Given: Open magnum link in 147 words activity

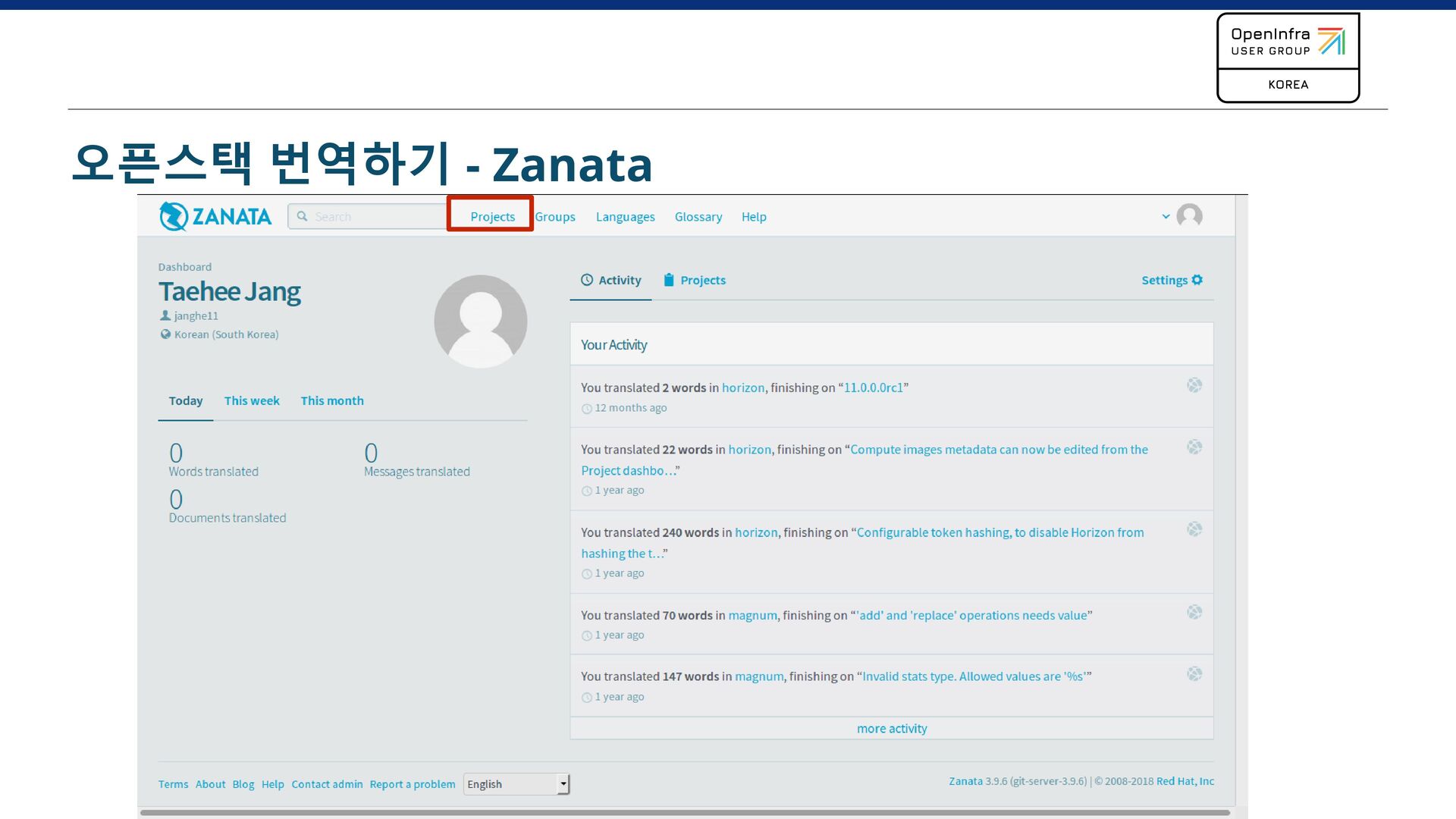Looking at the screenshot, I should pyautogui.click(x=759, y=676).
